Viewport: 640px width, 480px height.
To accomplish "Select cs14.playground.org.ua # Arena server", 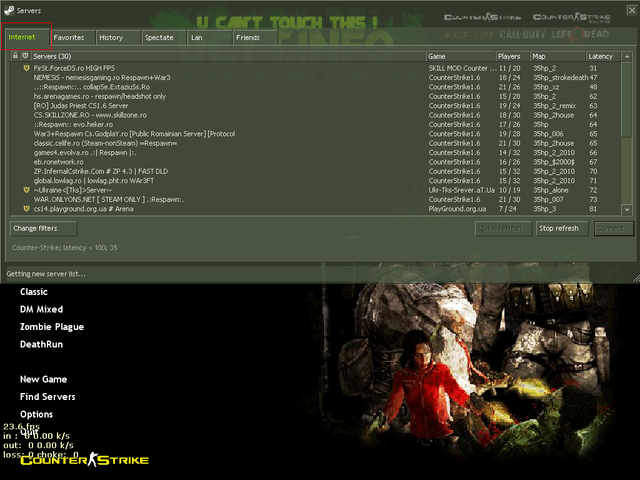I will 316,209.
